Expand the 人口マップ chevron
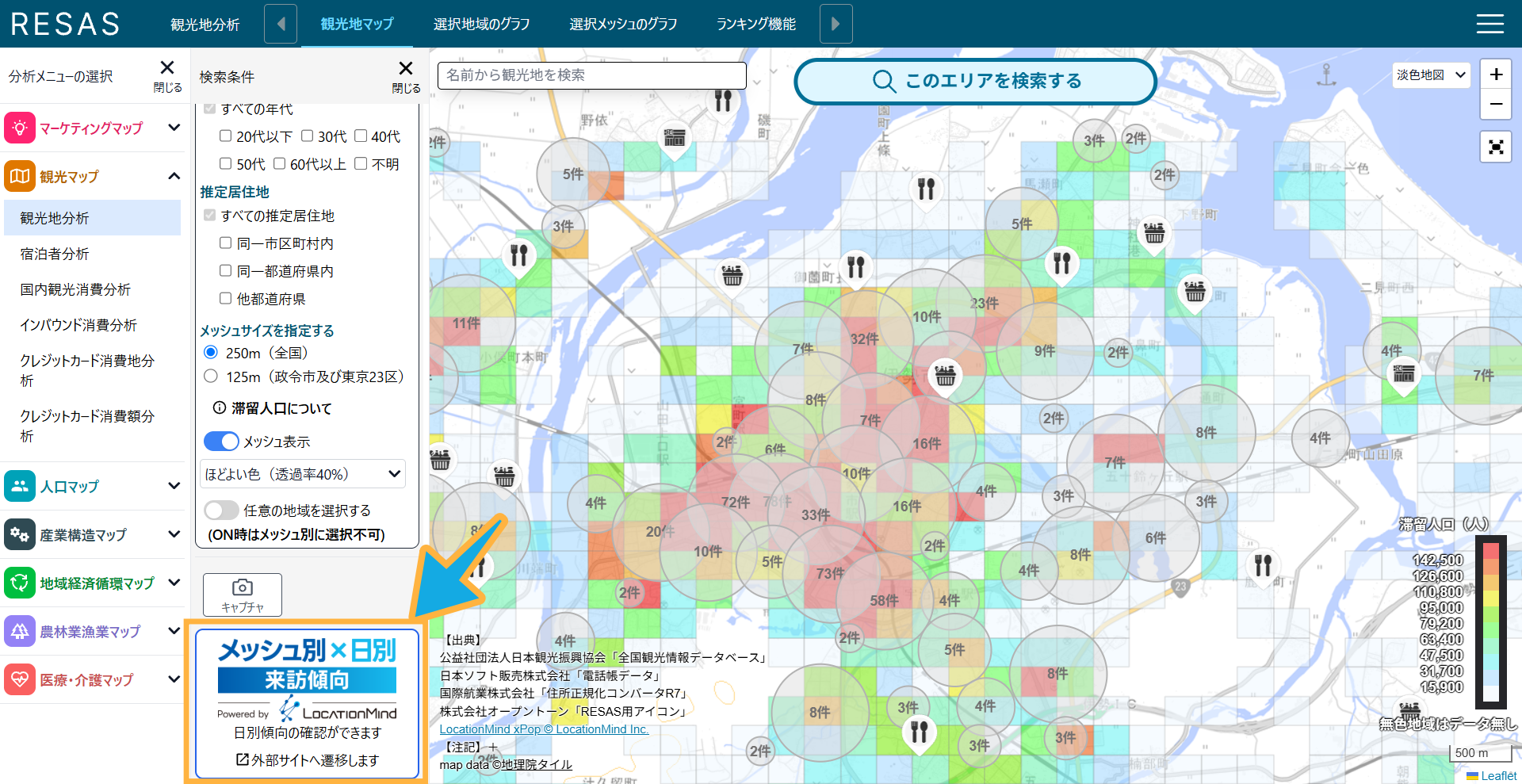 tap(174, 485)
